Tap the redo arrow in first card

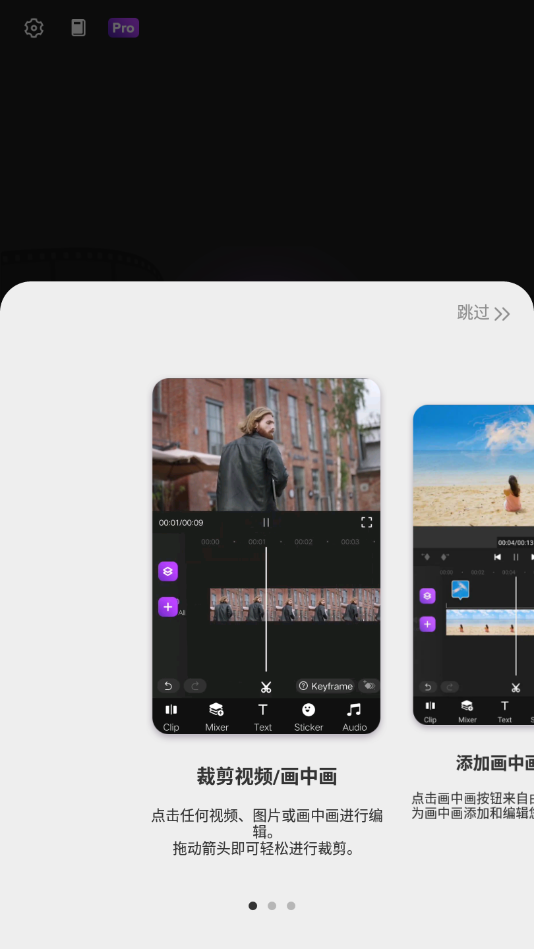[x=195, y=686]
